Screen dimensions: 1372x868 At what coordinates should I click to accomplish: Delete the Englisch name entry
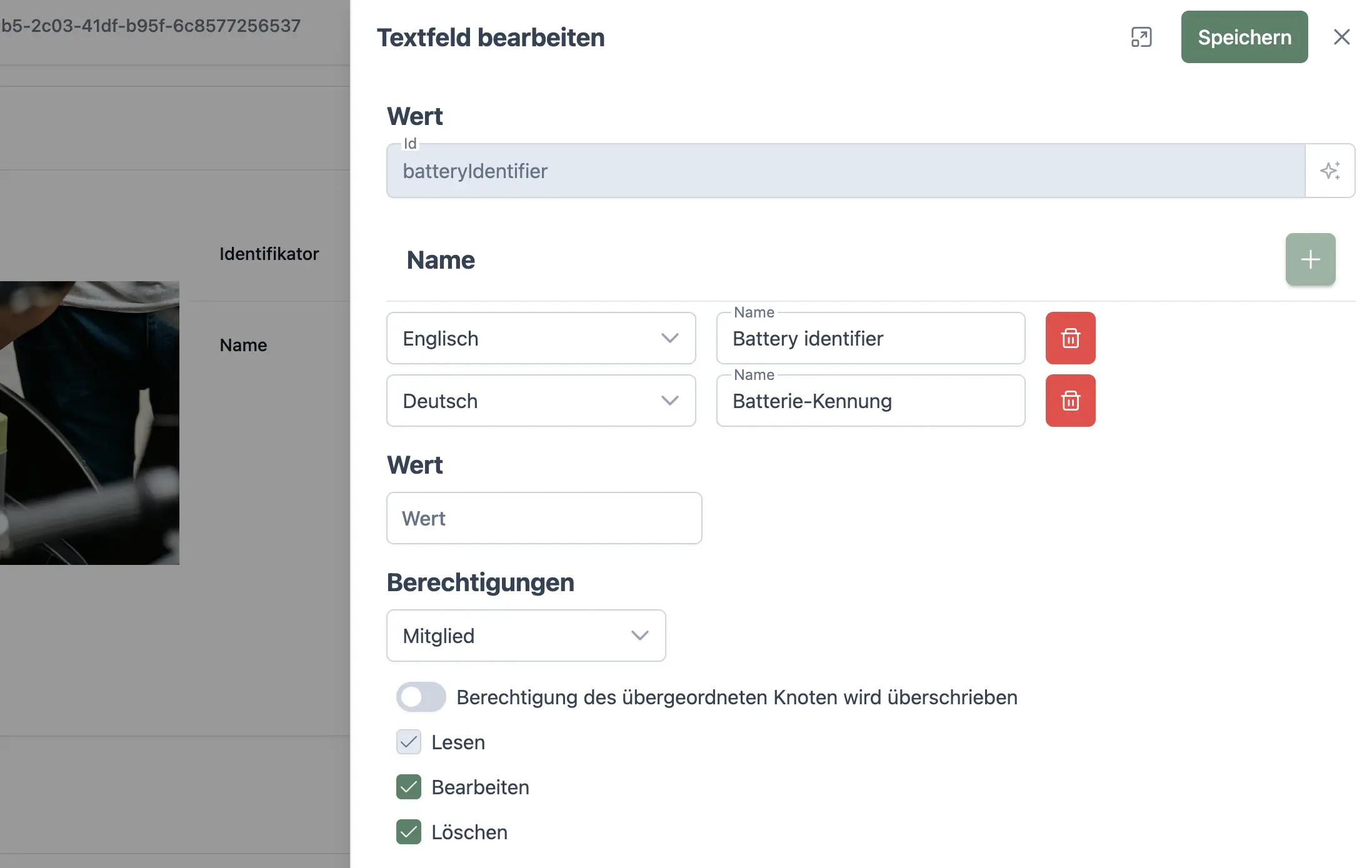click(x=1070, y=338)
